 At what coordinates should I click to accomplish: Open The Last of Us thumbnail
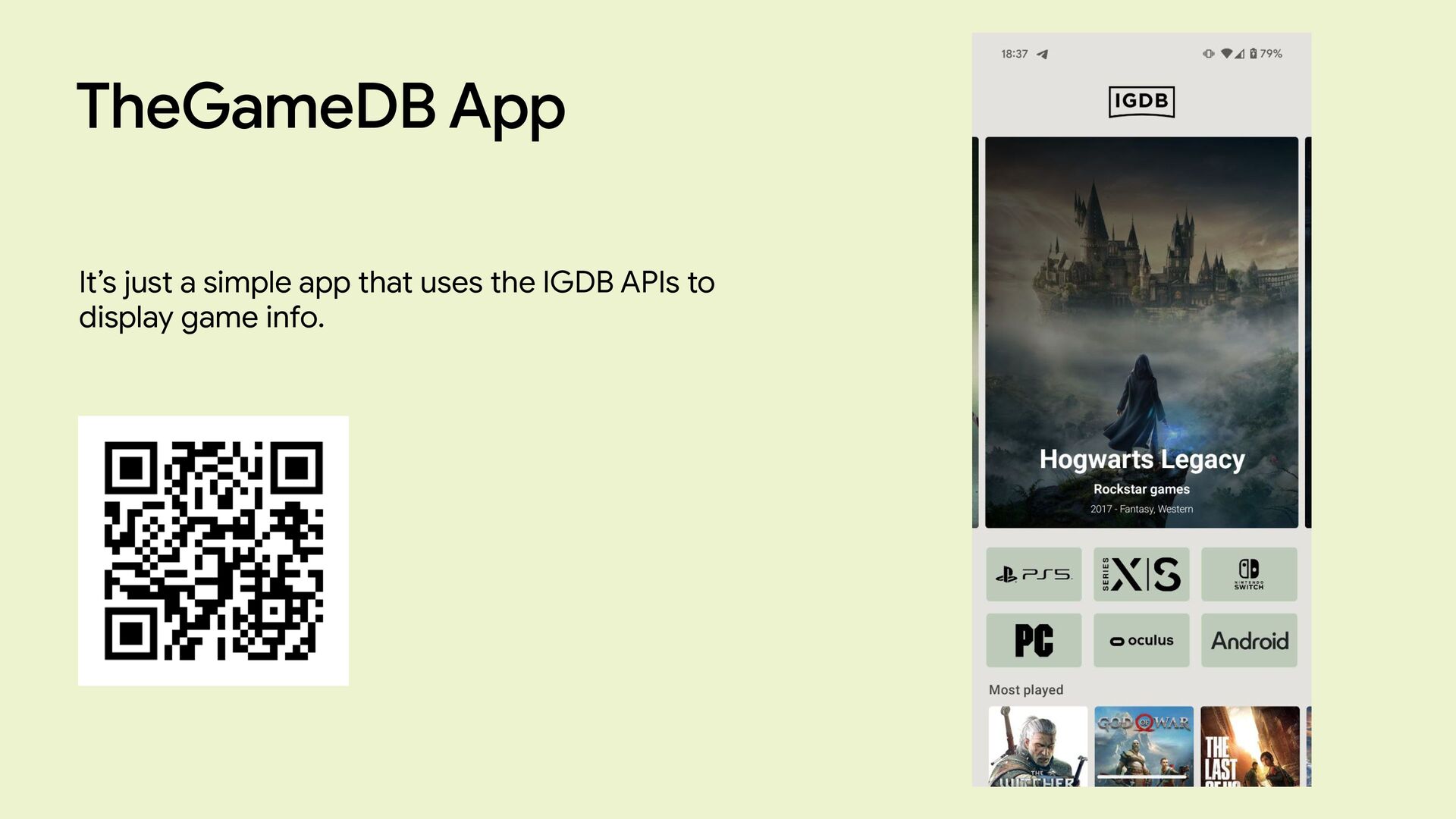pos(1250,746)
